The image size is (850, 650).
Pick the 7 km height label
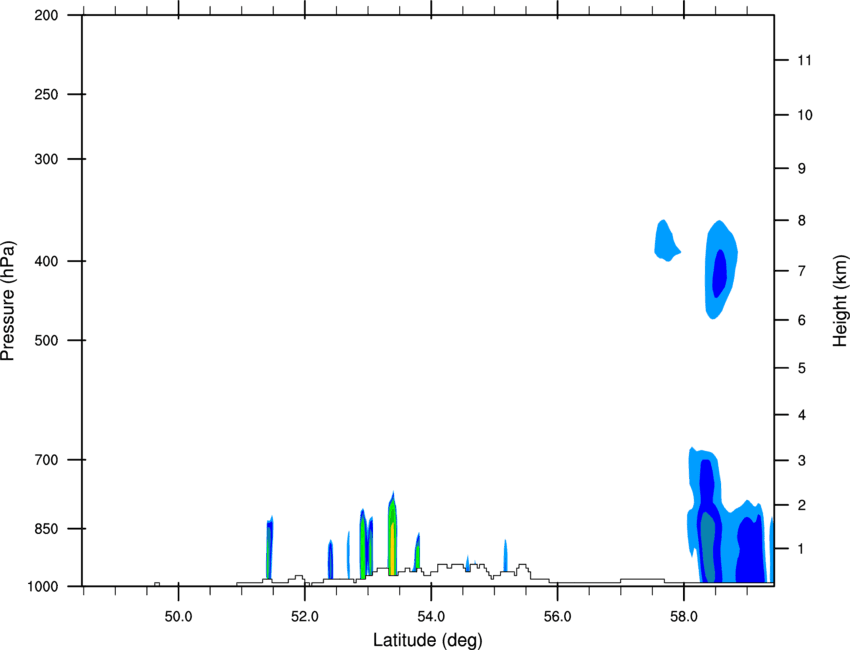pos(802,271)
